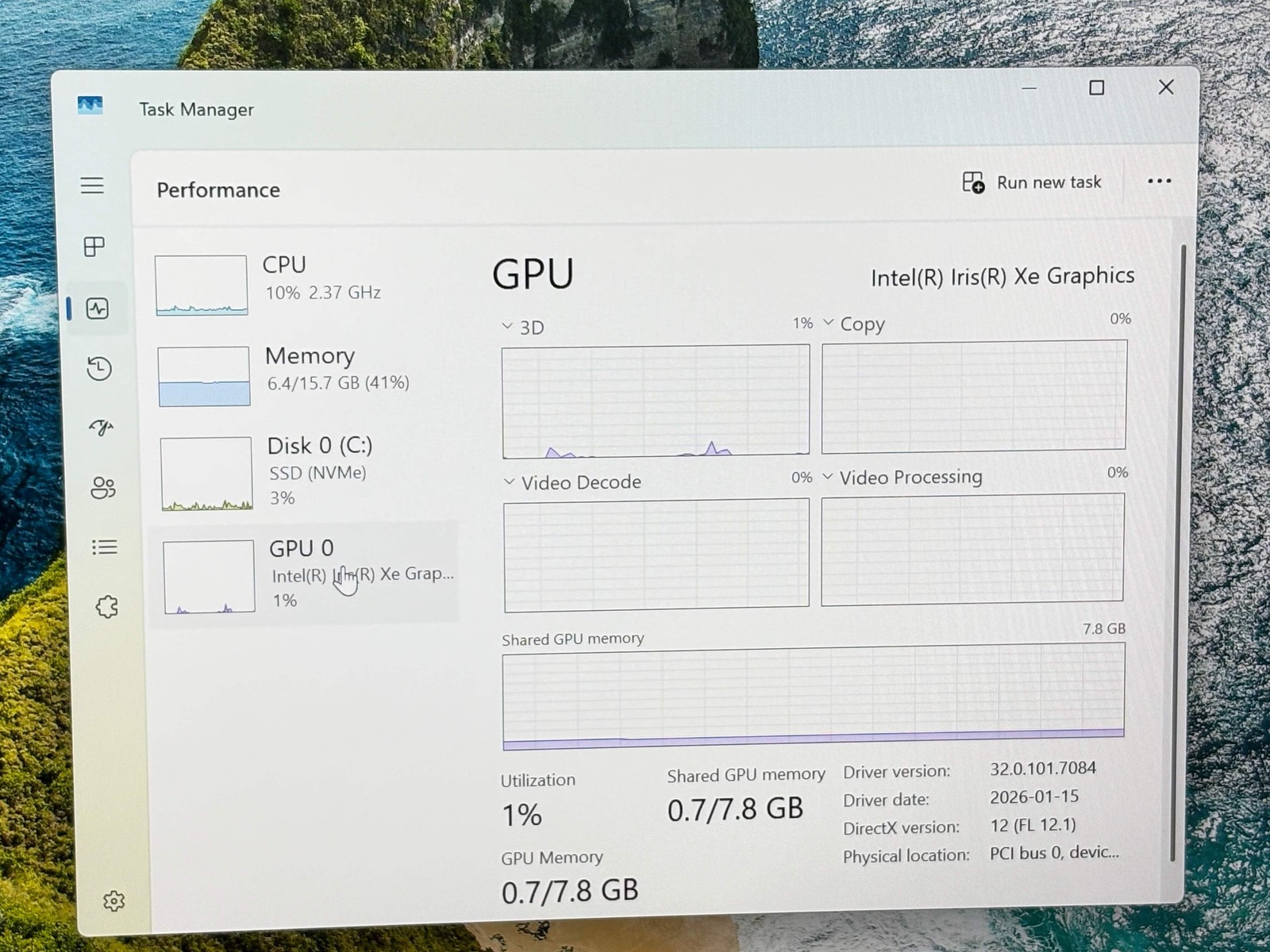Click the Utilization 1% value
This screenshot has width=1270, height=952.
[x=522, y=815]
